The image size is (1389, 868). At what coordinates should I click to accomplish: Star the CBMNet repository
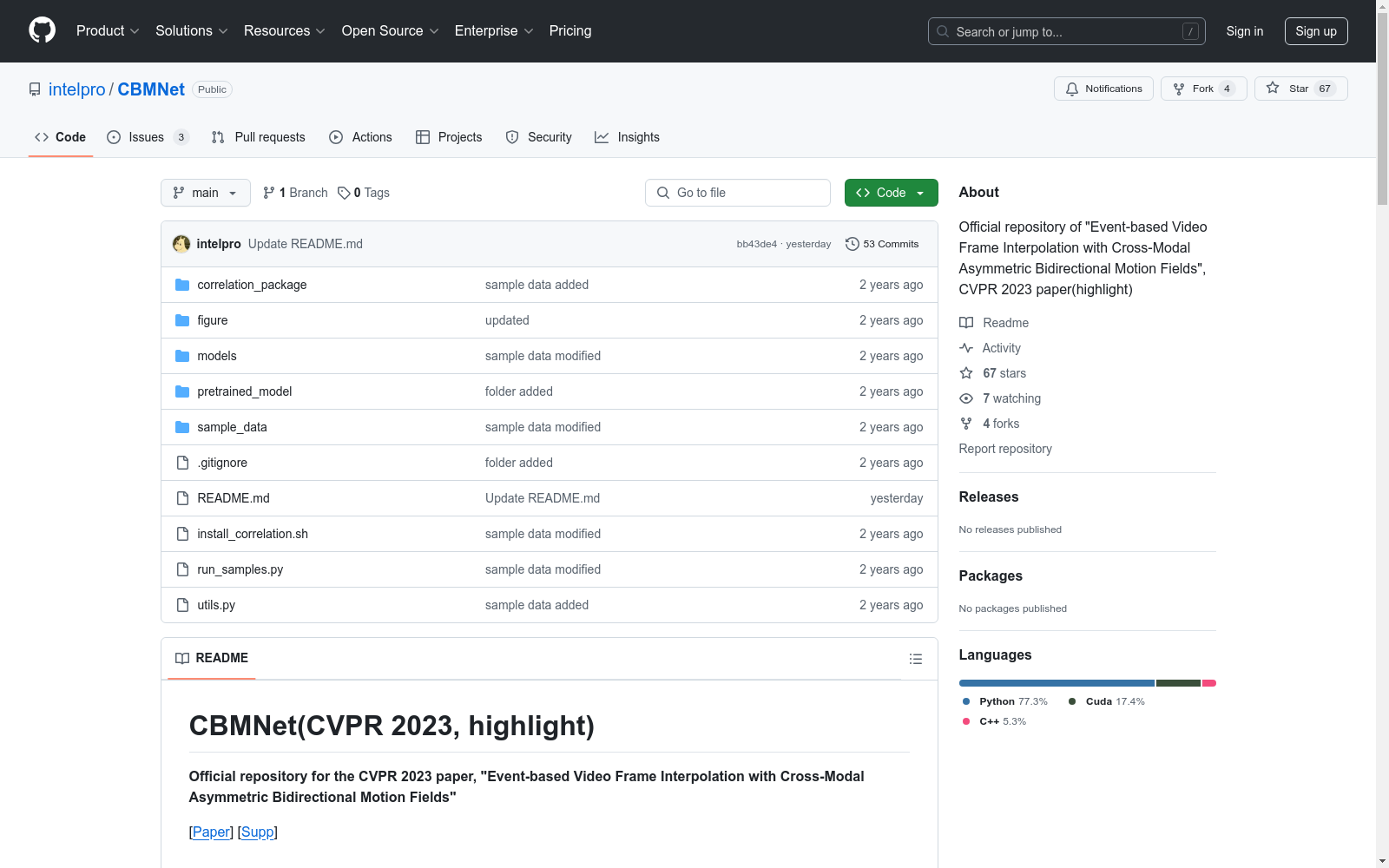(x=1300, y=89)
